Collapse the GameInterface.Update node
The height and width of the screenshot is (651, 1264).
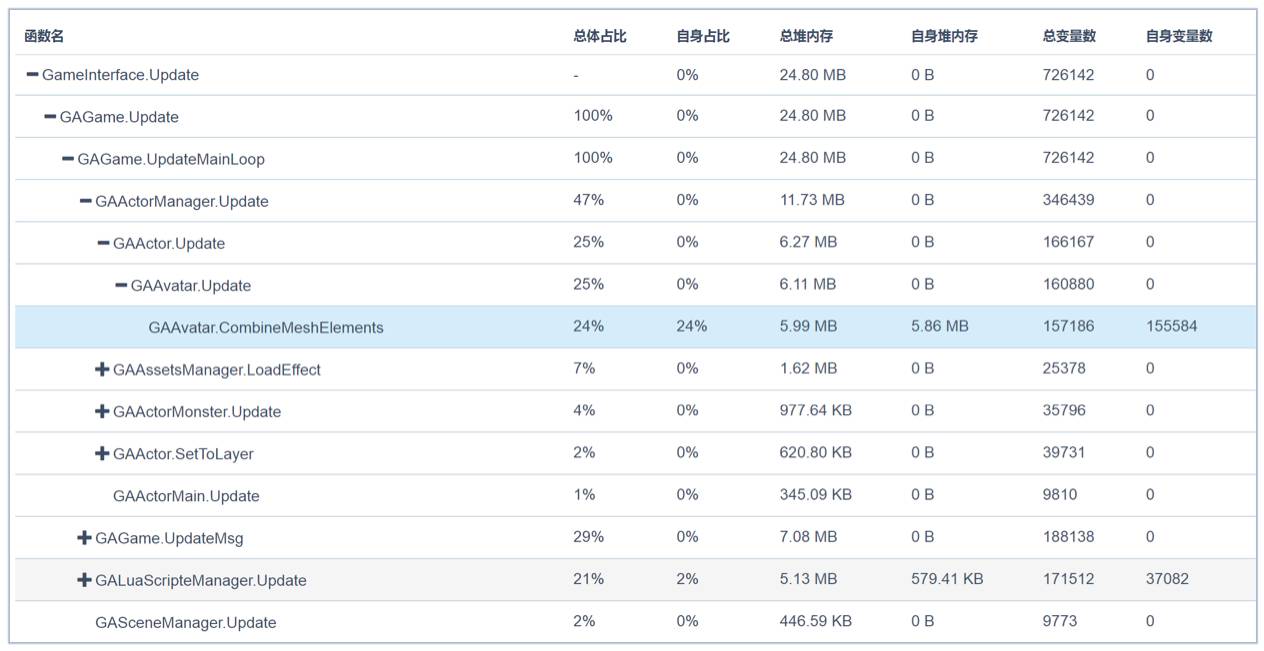32,75
